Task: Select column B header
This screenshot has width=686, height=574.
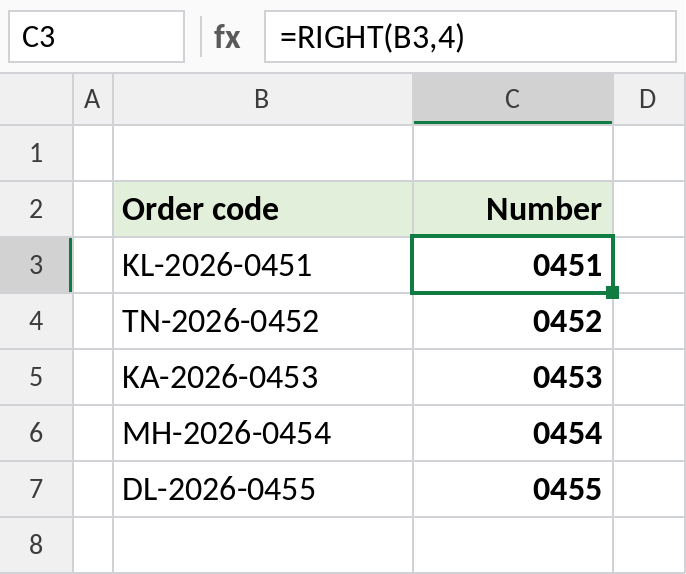Action: click(x=262, y=99)
